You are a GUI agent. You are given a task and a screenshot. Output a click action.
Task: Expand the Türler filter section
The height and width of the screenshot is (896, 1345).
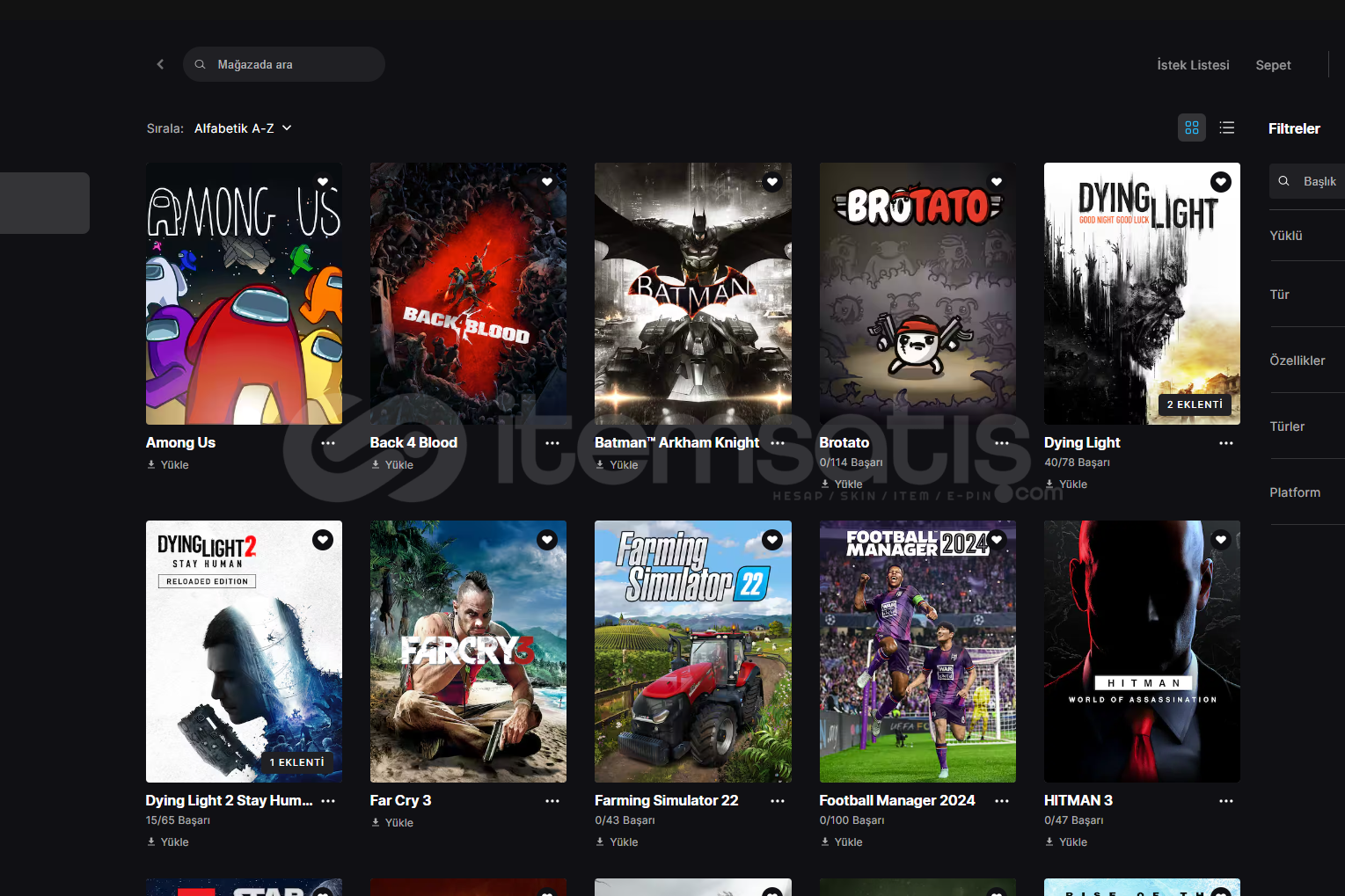tap(1307, 426)
